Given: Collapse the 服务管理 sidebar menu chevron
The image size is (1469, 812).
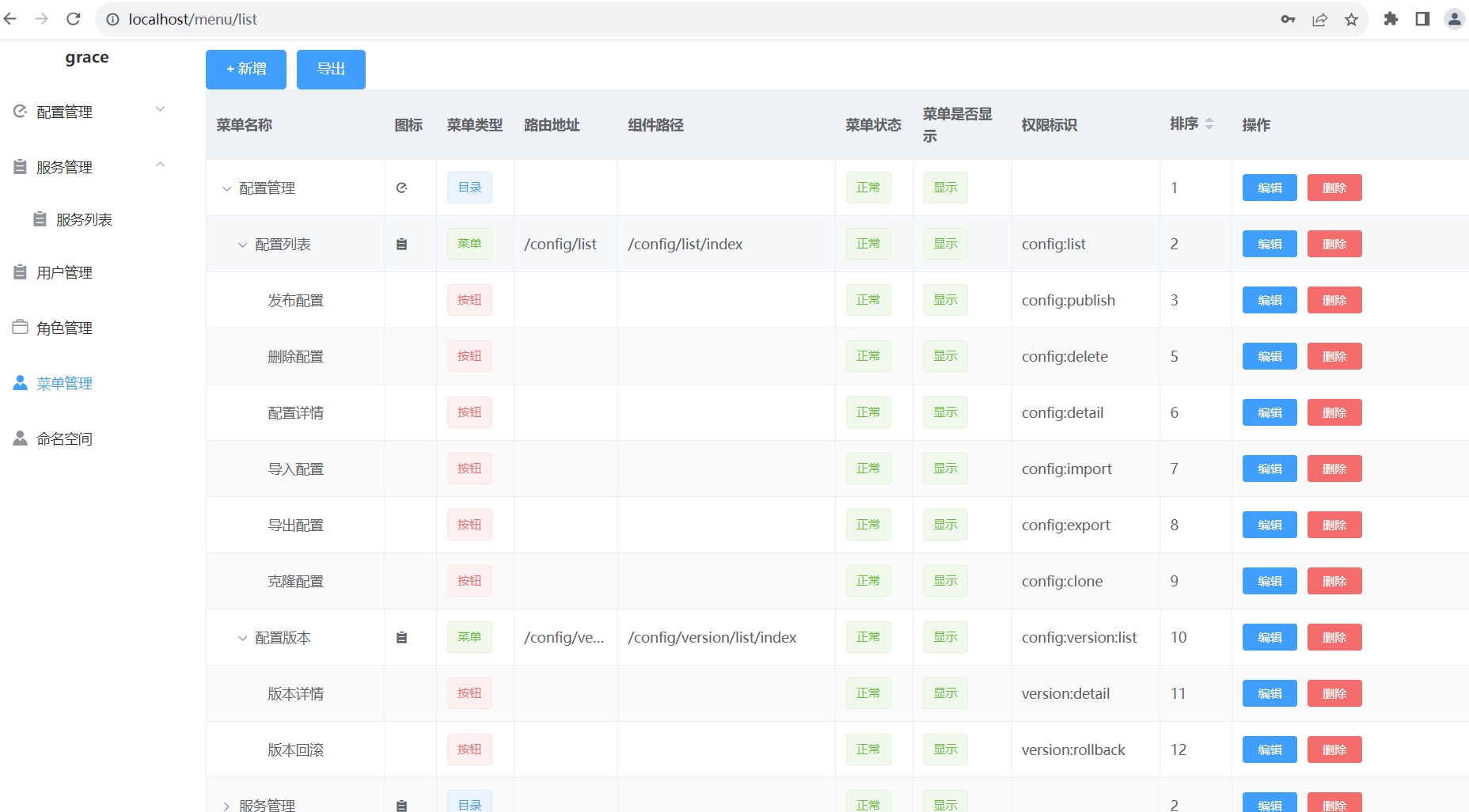Looking at the screenshot, I should (x=161, y=165).
